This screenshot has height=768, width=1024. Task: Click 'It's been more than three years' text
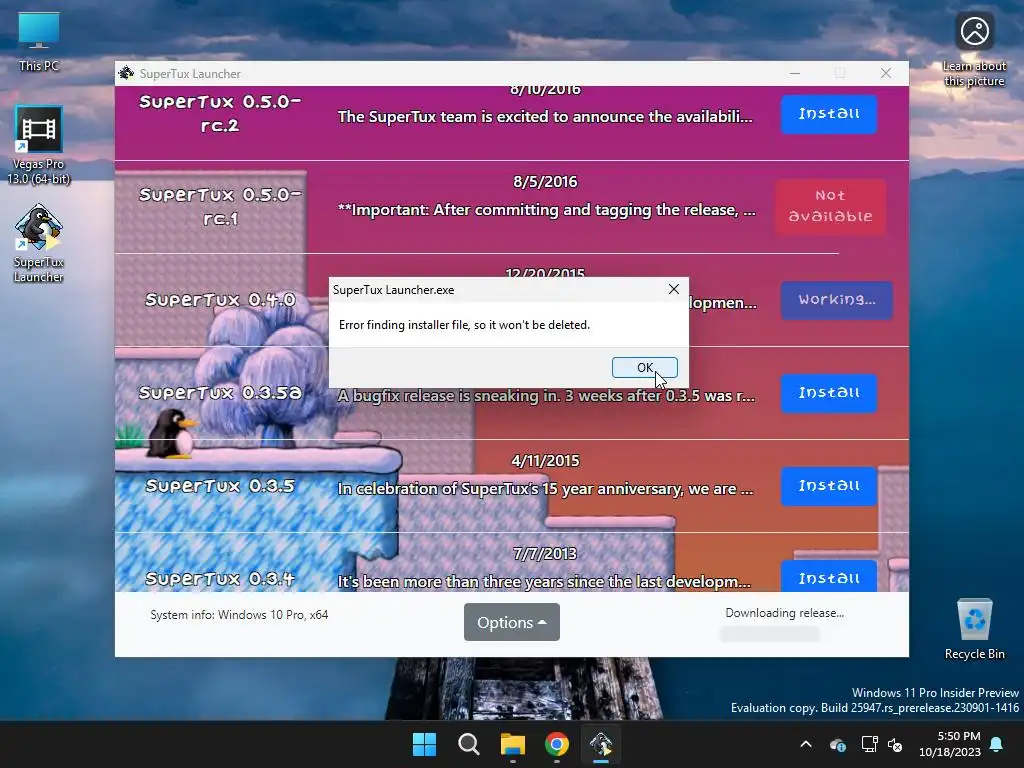pyautogui.click(x=544, y=581)
